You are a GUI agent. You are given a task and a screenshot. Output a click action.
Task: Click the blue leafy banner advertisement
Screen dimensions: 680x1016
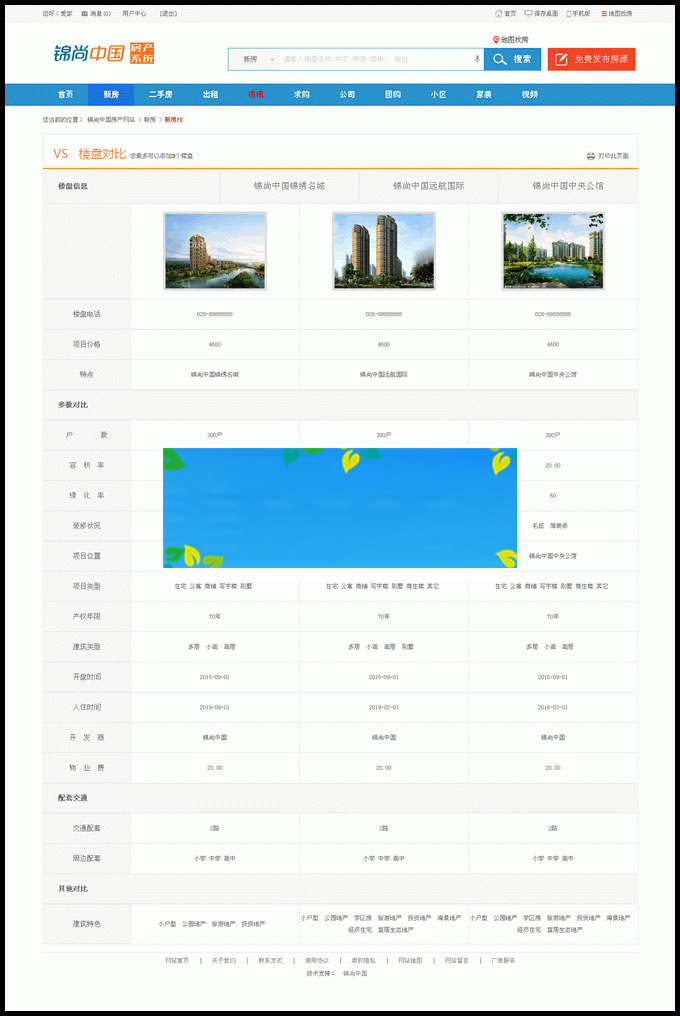[340, 508]
